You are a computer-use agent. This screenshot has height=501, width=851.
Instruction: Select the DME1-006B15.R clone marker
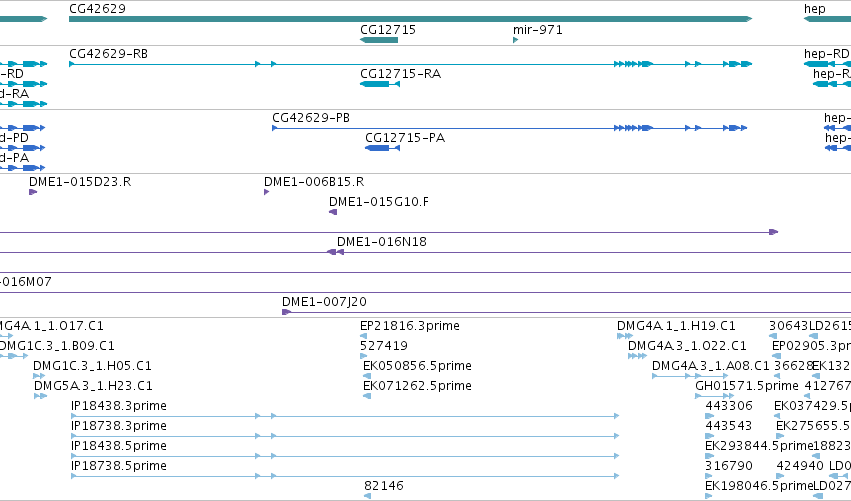(266, 192)
